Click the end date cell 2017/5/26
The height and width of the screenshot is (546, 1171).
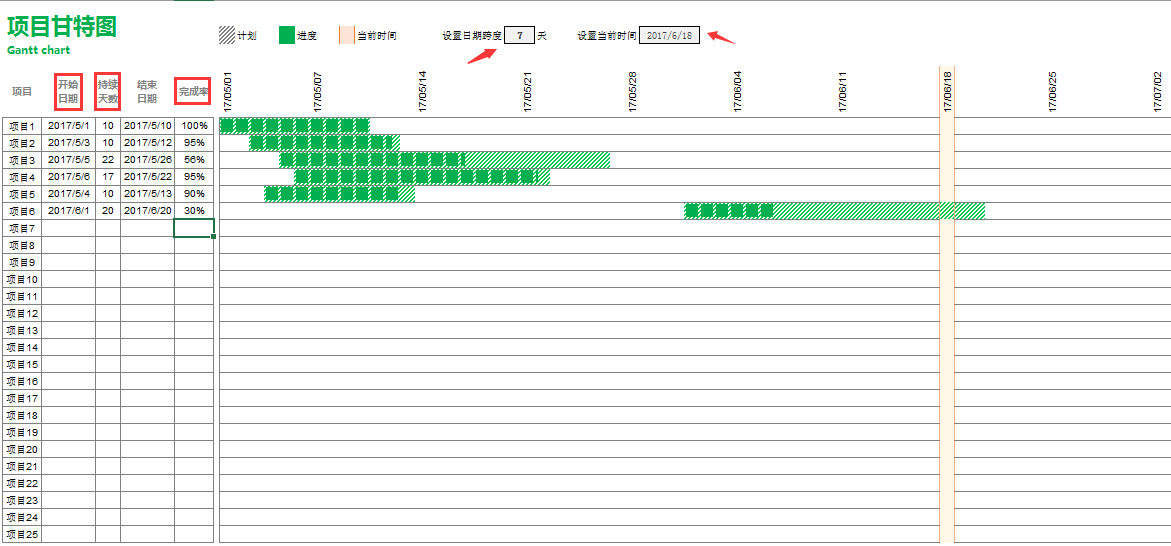147,160
